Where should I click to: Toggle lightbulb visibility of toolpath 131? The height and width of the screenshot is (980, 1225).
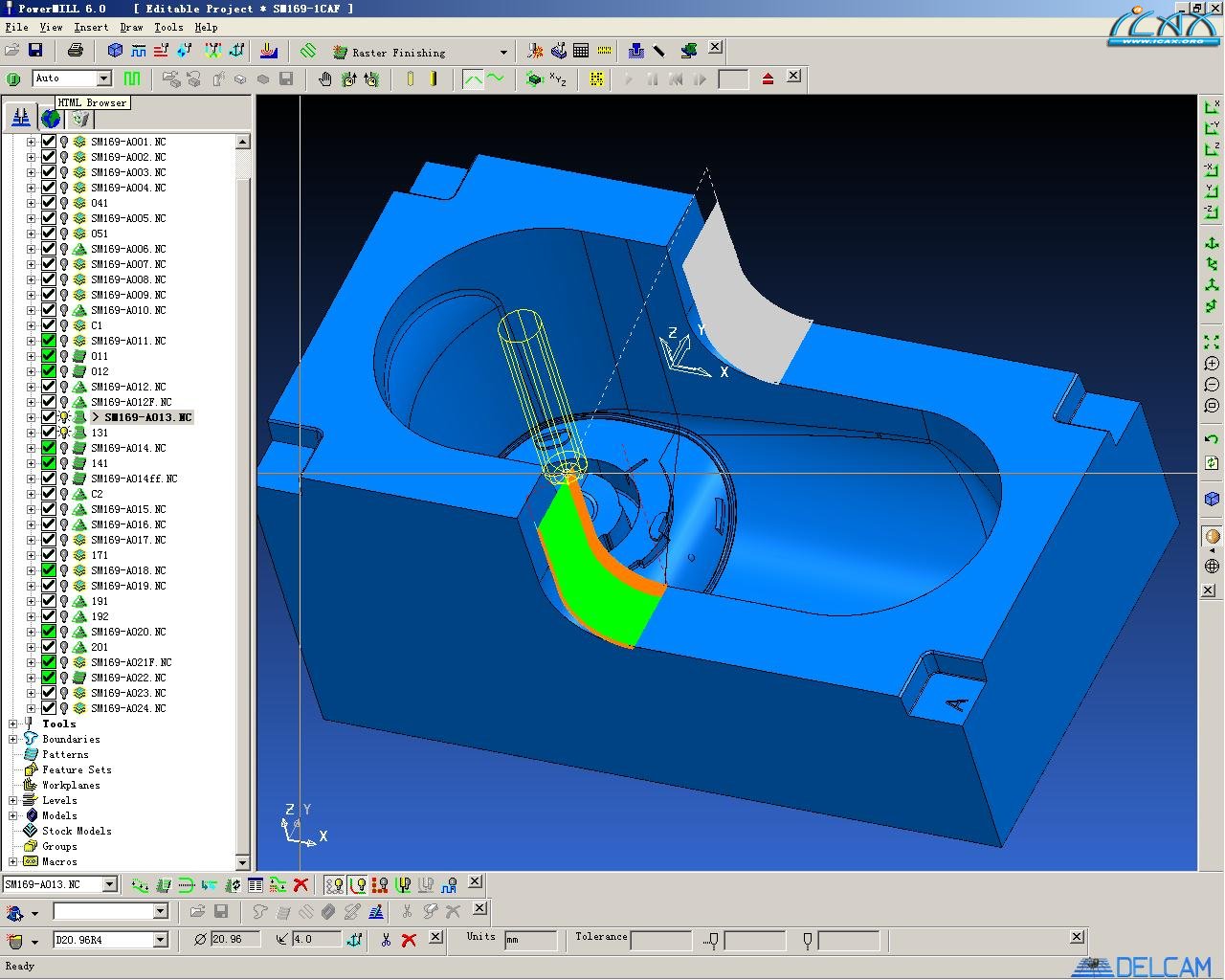pyautogui.click(x=64, y=433)
